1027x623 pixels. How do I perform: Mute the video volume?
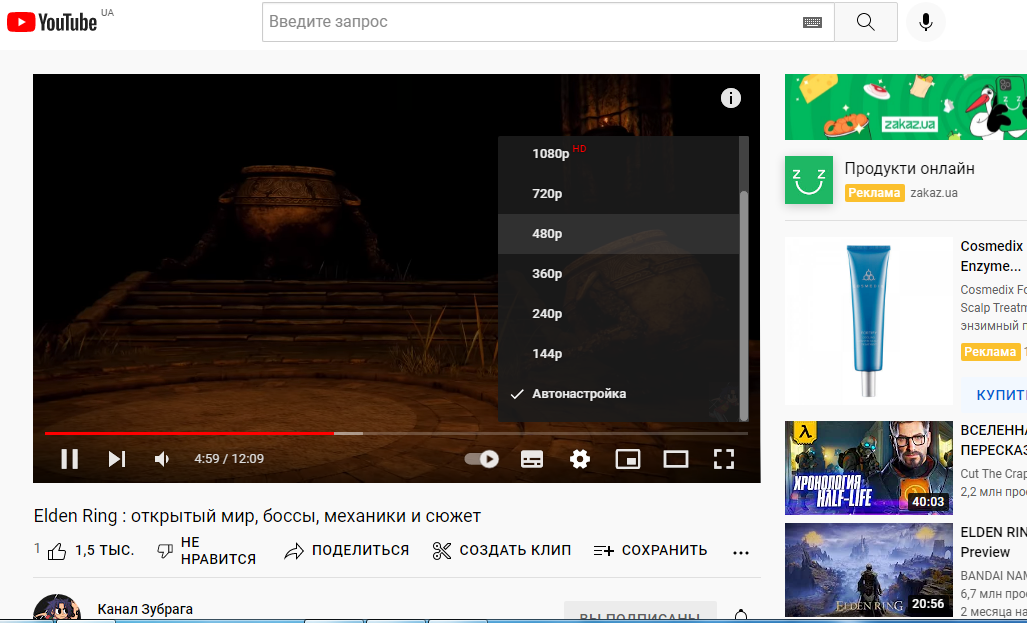tap(162, 459)
